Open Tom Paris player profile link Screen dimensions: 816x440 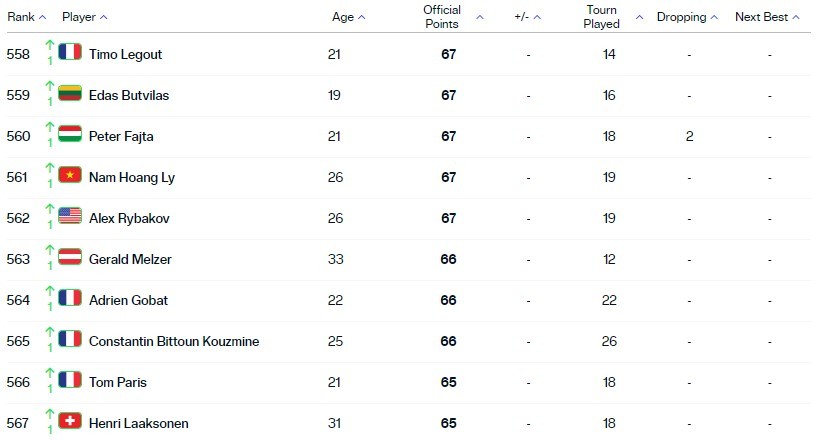click(x=118, y=382)
